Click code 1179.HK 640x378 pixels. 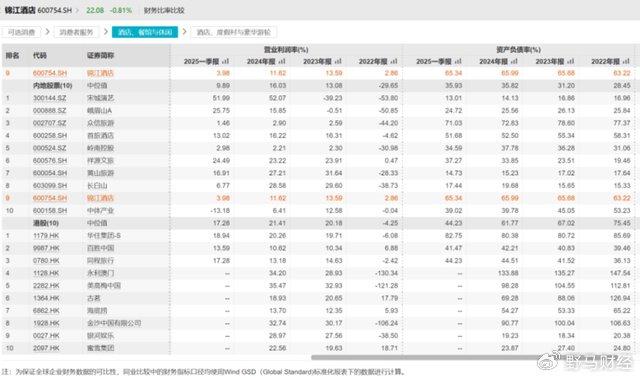[46, 236]
